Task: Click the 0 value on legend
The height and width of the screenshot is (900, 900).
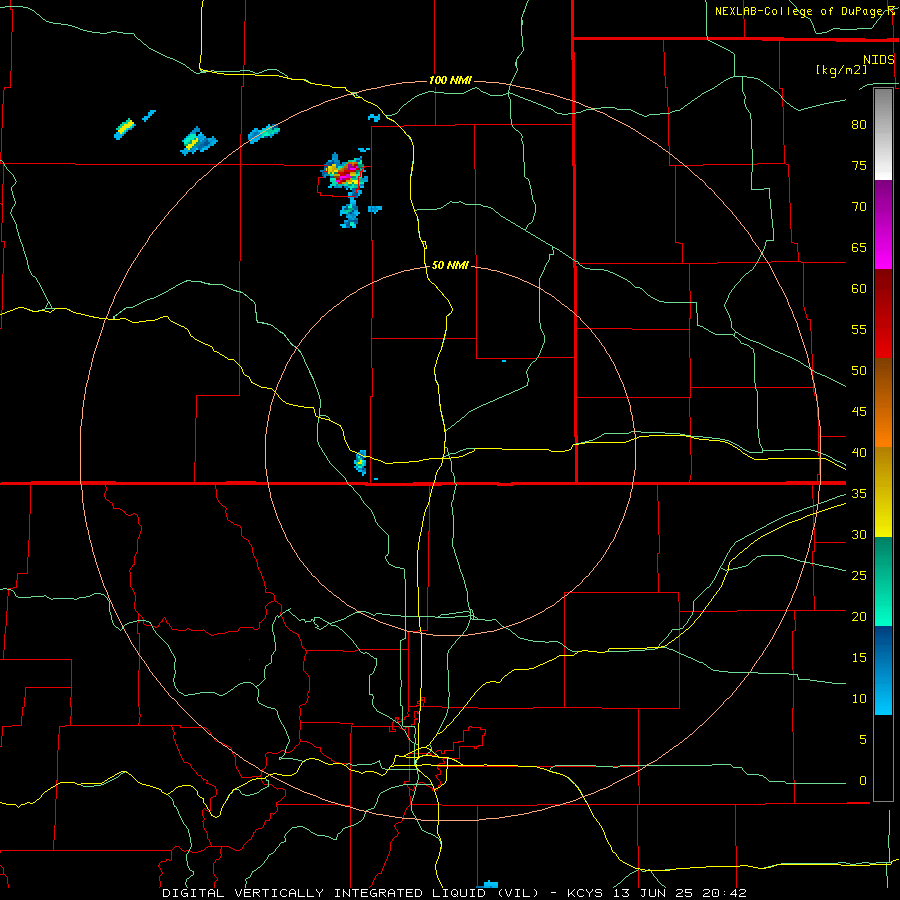Action: [x=863, y=781]
